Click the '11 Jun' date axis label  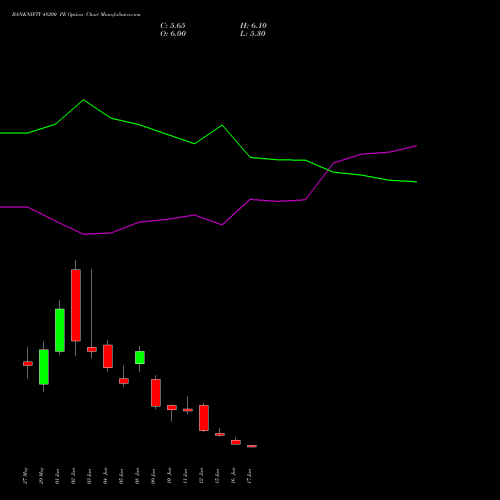pyautogui.click(x=186, y=476)
